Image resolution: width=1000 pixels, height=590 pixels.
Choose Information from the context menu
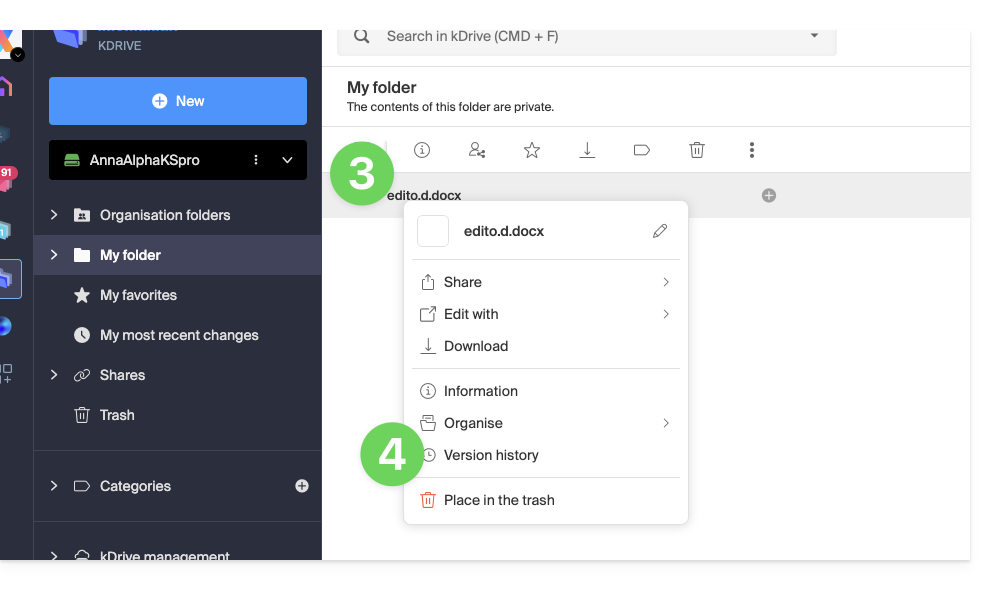[x=545, y=391]
